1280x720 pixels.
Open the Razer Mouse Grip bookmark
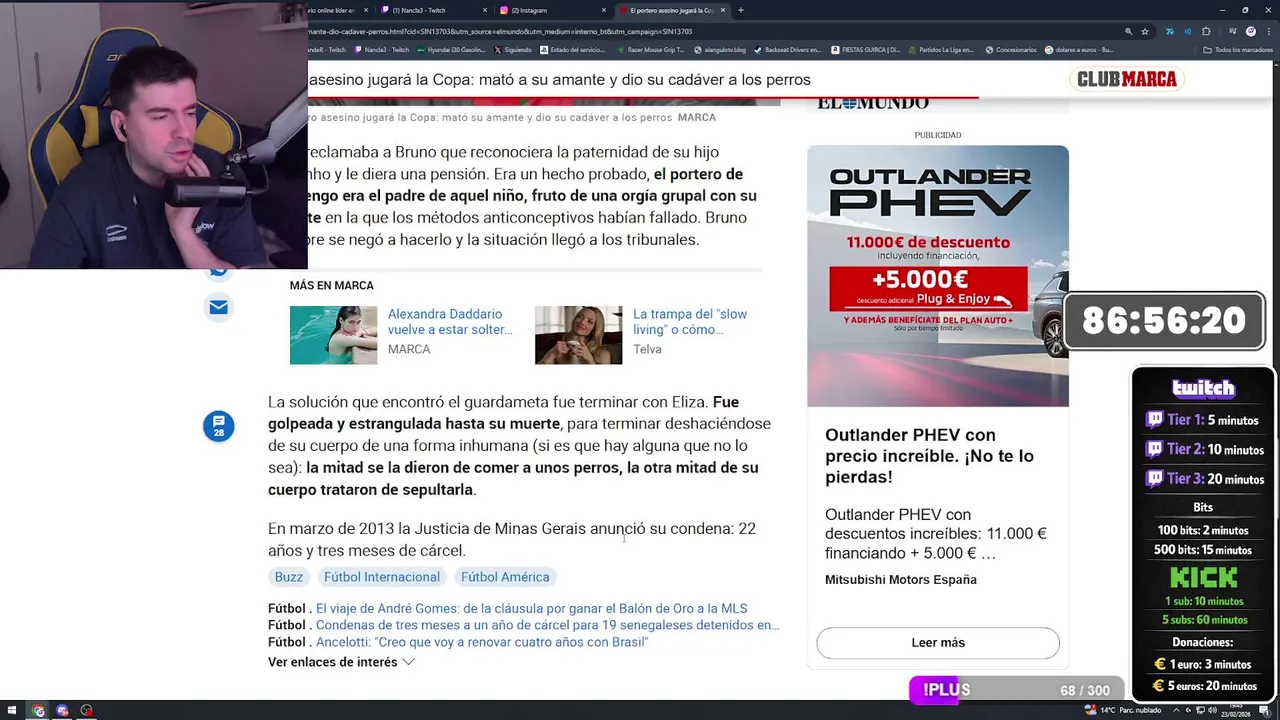(x=650, y=49)
